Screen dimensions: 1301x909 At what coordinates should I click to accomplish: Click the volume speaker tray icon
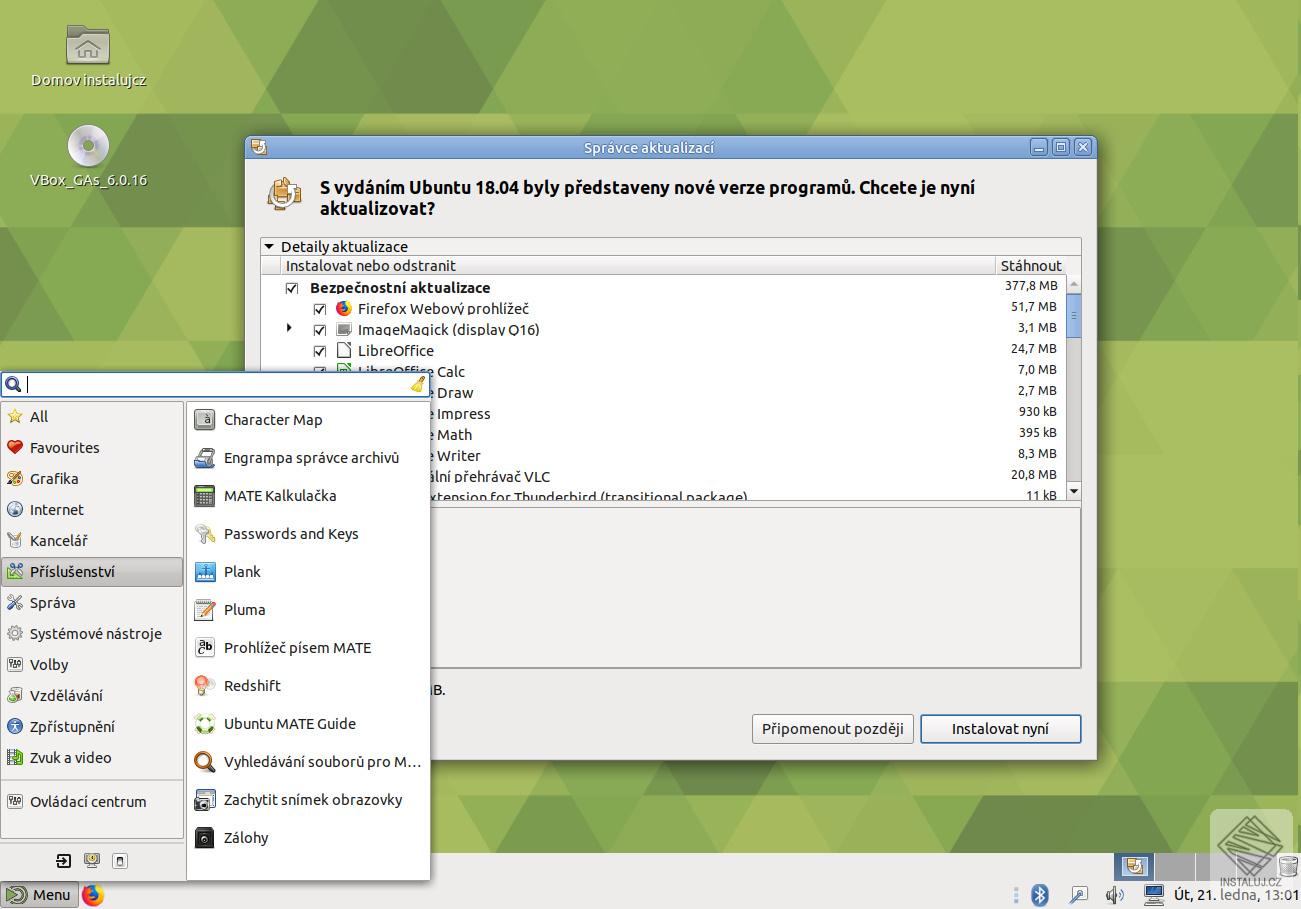point(1115,895)
